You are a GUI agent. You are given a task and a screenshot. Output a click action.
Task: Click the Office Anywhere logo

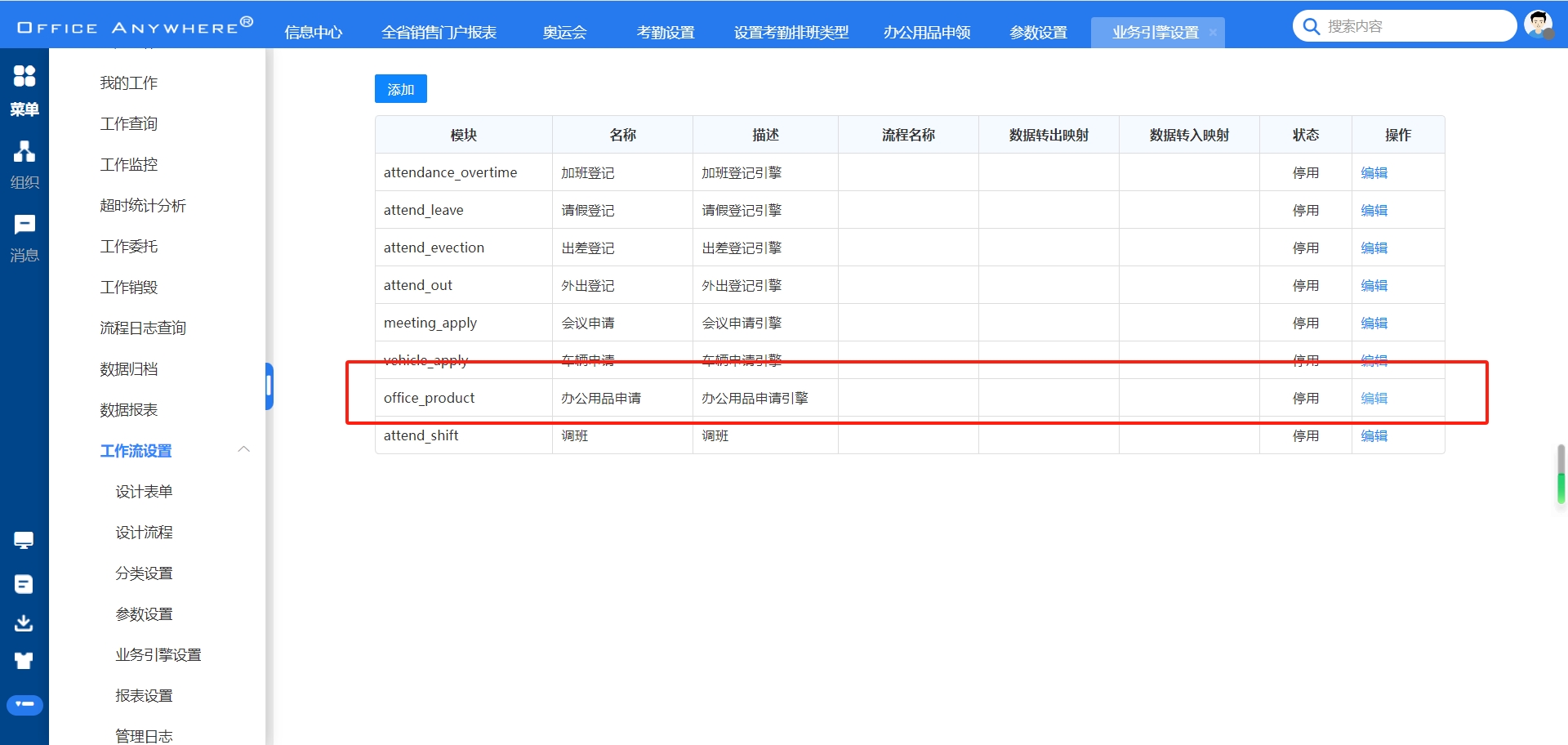coord(135,26)
